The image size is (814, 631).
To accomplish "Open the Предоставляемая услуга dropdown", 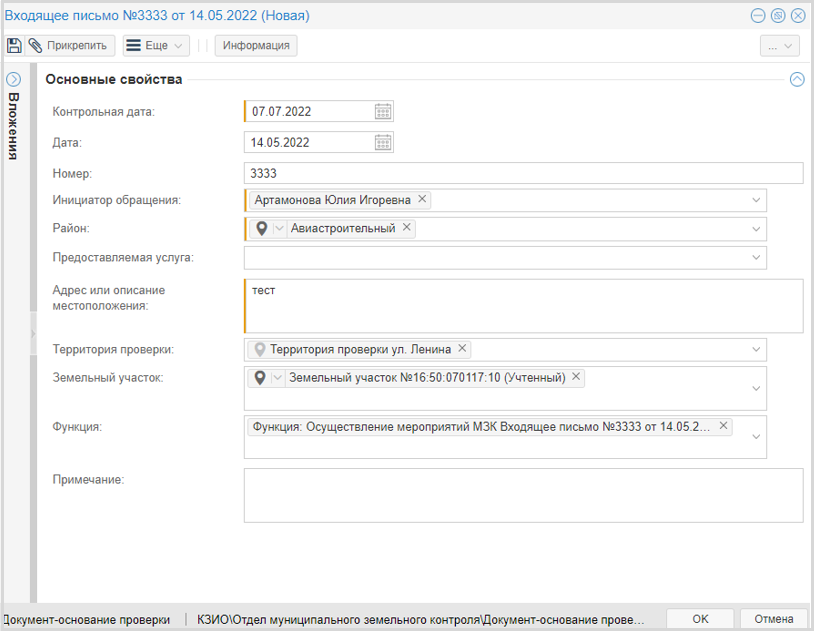I will click(756, 258).
